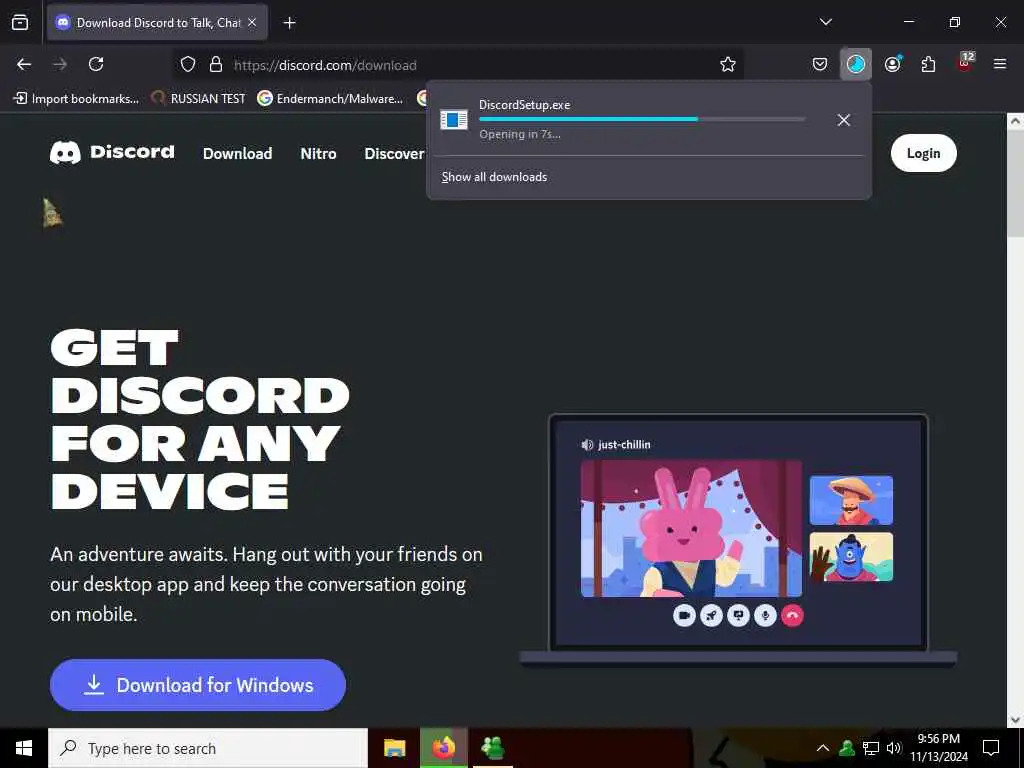Toggle the Firefox downloads panel button
Image resolution: width=1024 pixels, height=768 pixels.
coord(856,64)
